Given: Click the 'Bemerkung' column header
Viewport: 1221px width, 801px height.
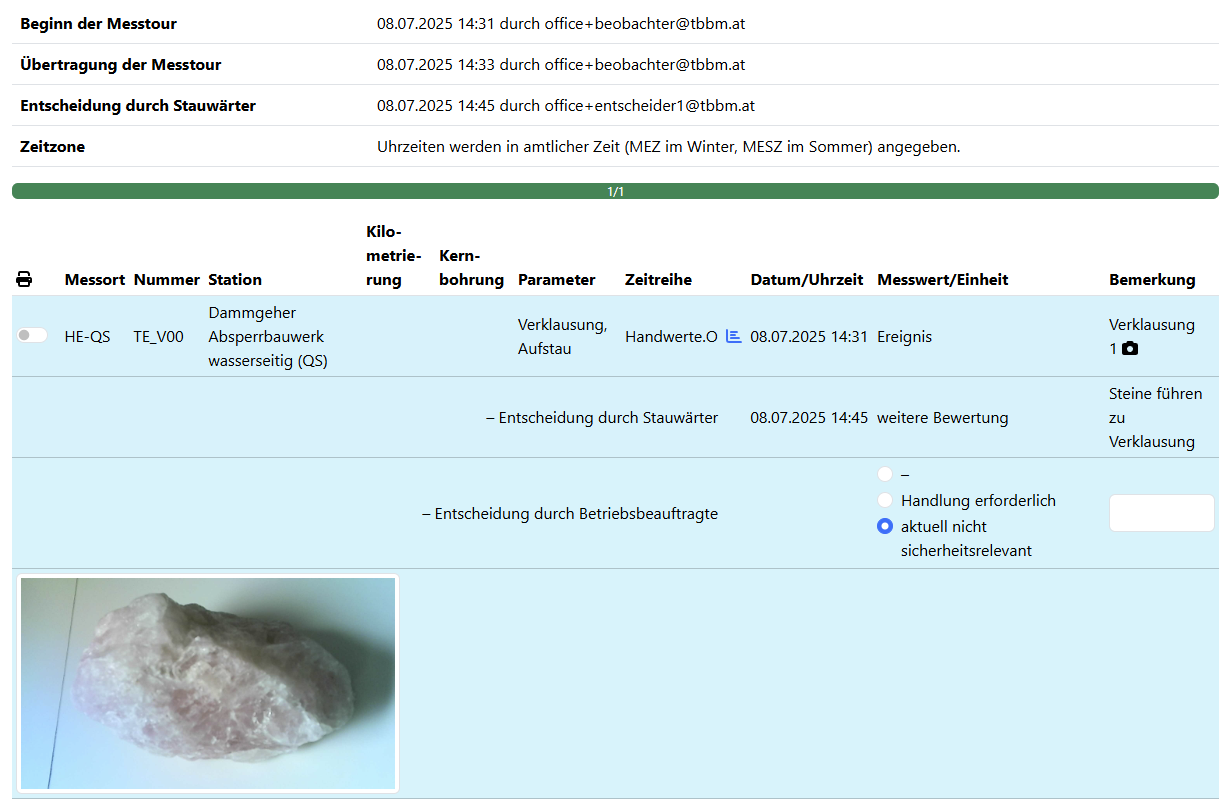Looking at the screenshot, I should click(1152, 280).
